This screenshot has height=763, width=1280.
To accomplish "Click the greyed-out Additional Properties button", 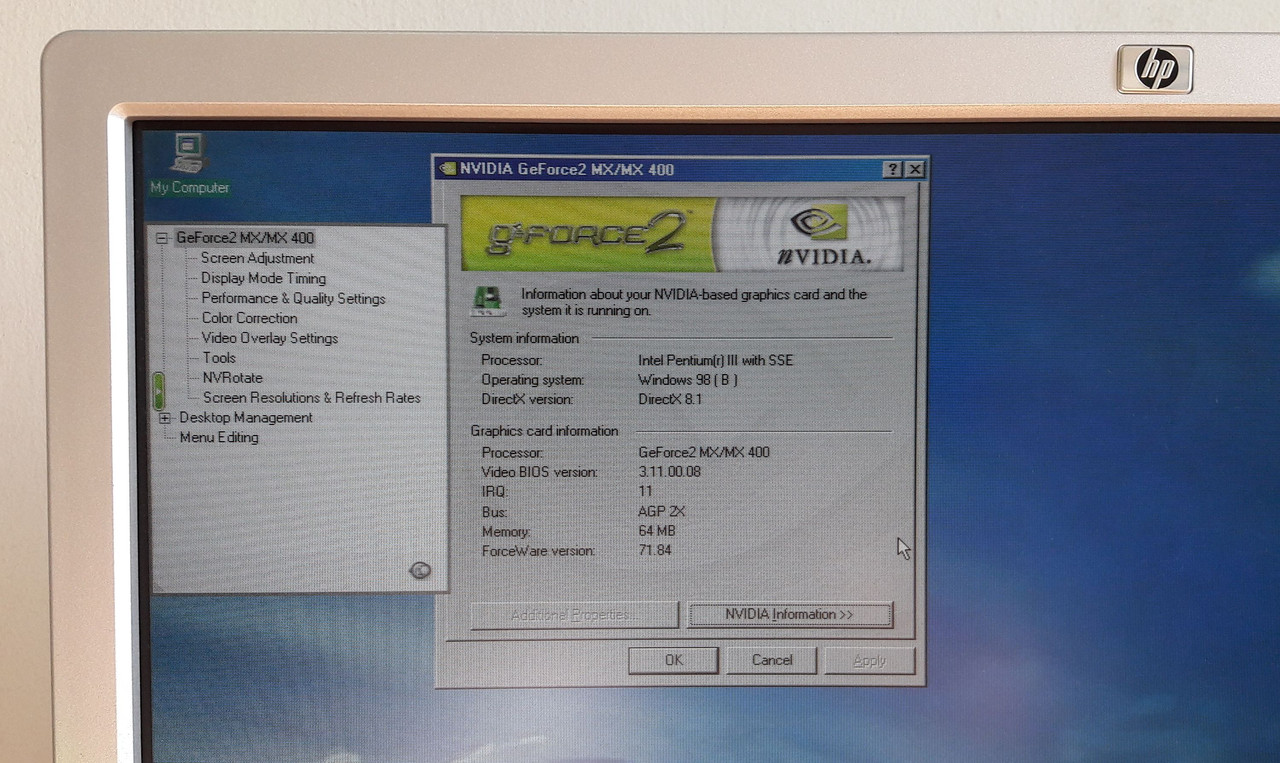I will (x=574, y=615).
